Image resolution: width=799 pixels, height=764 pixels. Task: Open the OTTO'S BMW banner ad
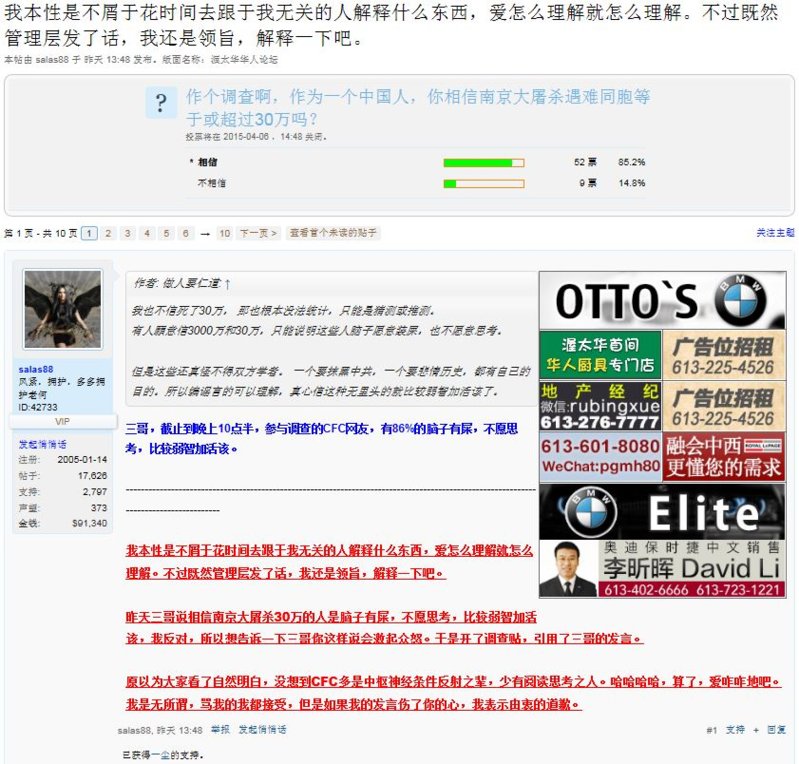point(661,300)
